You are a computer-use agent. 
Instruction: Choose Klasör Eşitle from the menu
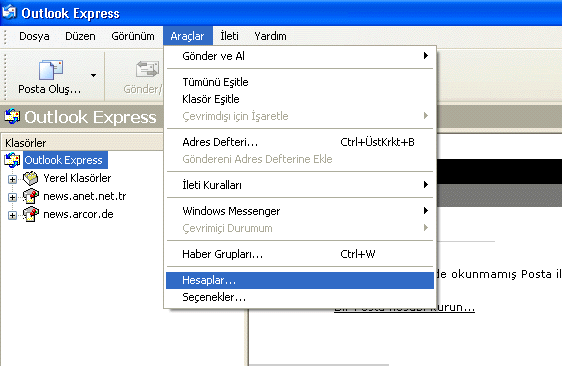pos(300,99)
